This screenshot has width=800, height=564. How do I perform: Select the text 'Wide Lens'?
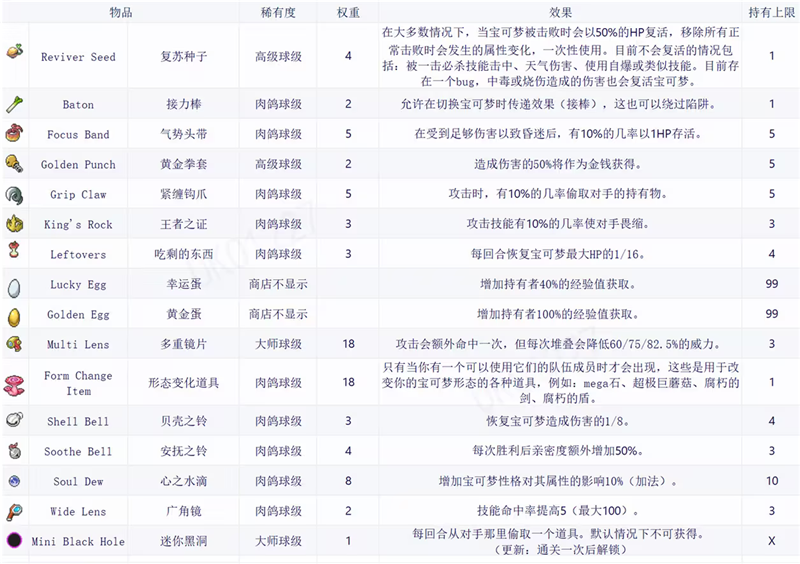[78, 511]
